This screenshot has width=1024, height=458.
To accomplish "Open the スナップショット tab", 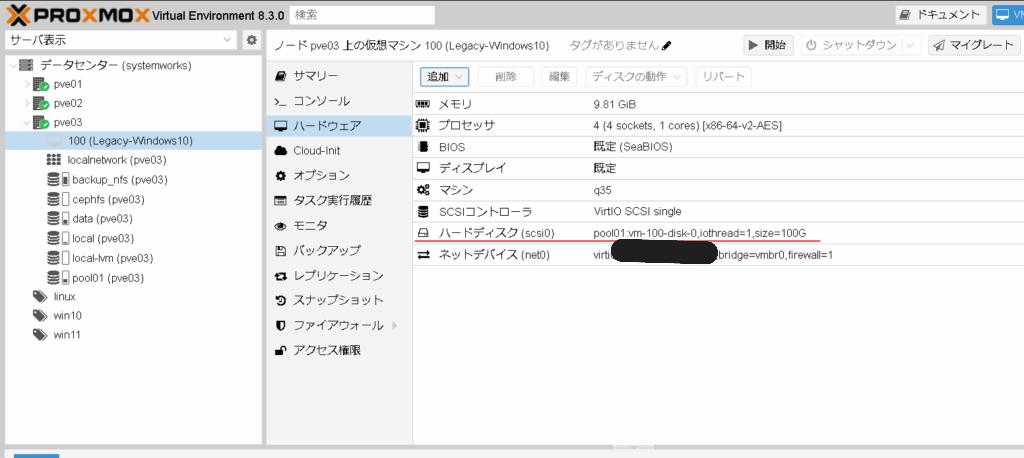I will click(x=340, y=301).
